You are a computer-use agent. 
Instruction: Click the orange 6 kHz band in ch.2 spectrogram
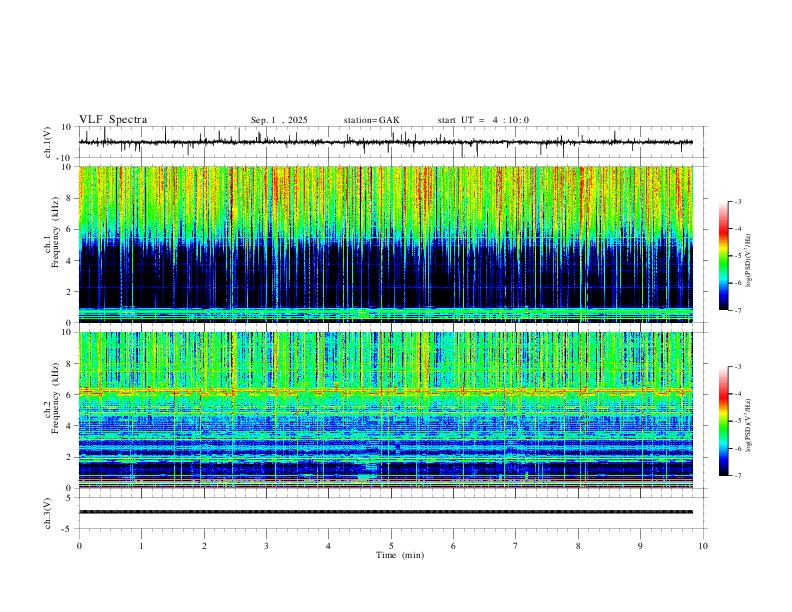click(386, 391)
